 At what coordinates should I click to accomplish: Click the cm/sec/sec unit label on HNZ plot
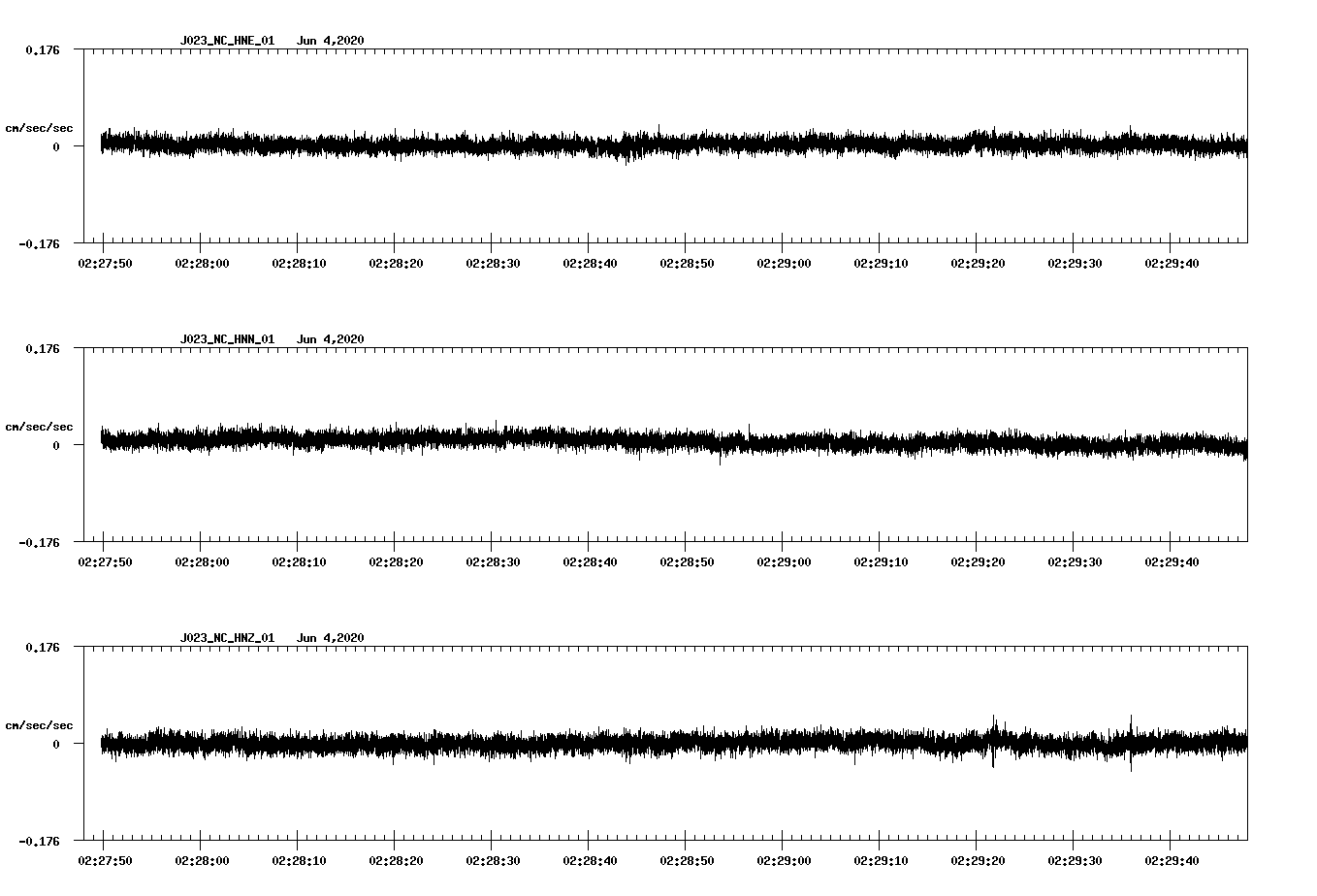(39, 725)
